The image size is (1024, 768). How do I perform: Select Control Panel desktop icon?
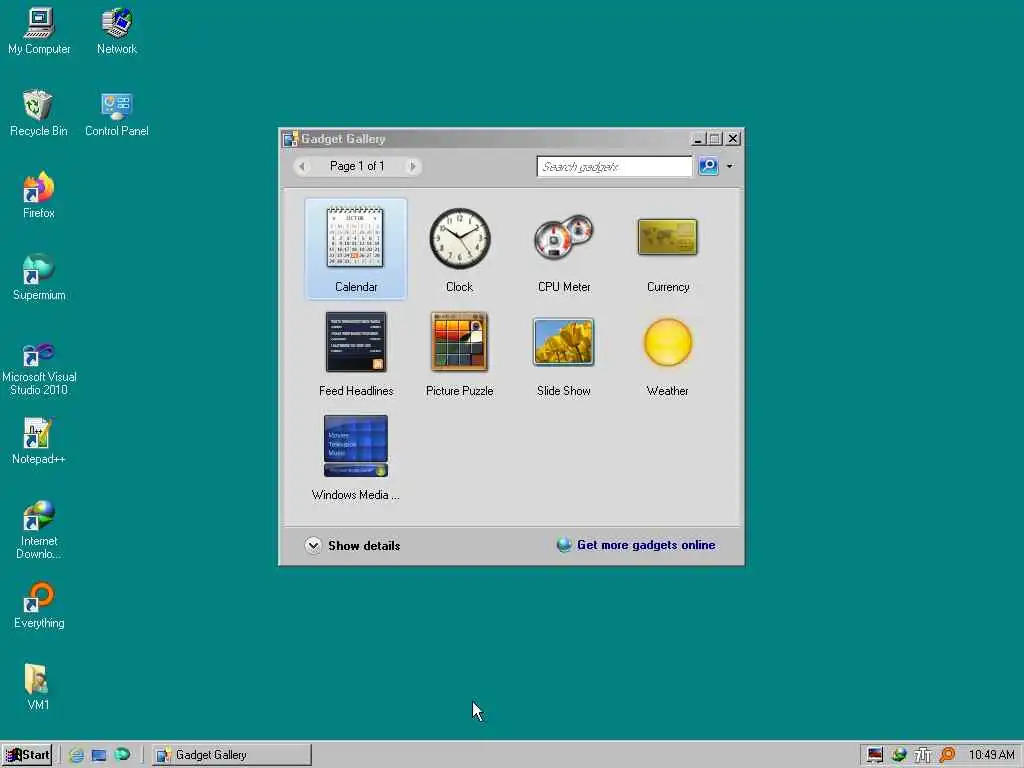coord(117,113)
